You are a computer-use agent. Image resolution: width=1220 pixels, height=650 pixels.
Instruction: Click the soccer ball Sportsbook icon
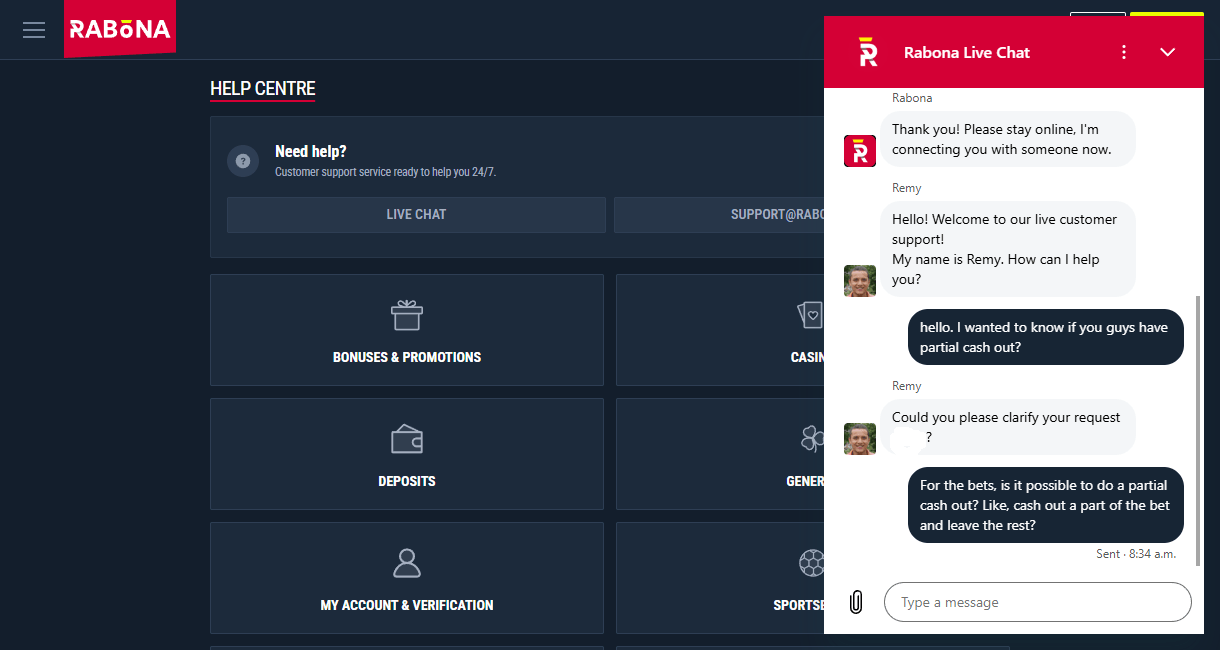[x=811, y=563]
